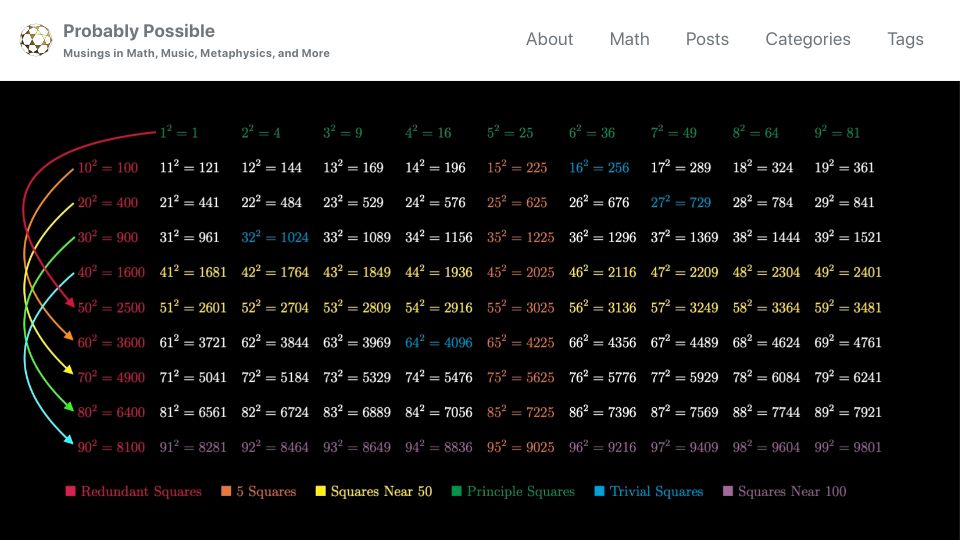Click the equation 41² = 1681
Screen dimensions: 960x540
193,272
